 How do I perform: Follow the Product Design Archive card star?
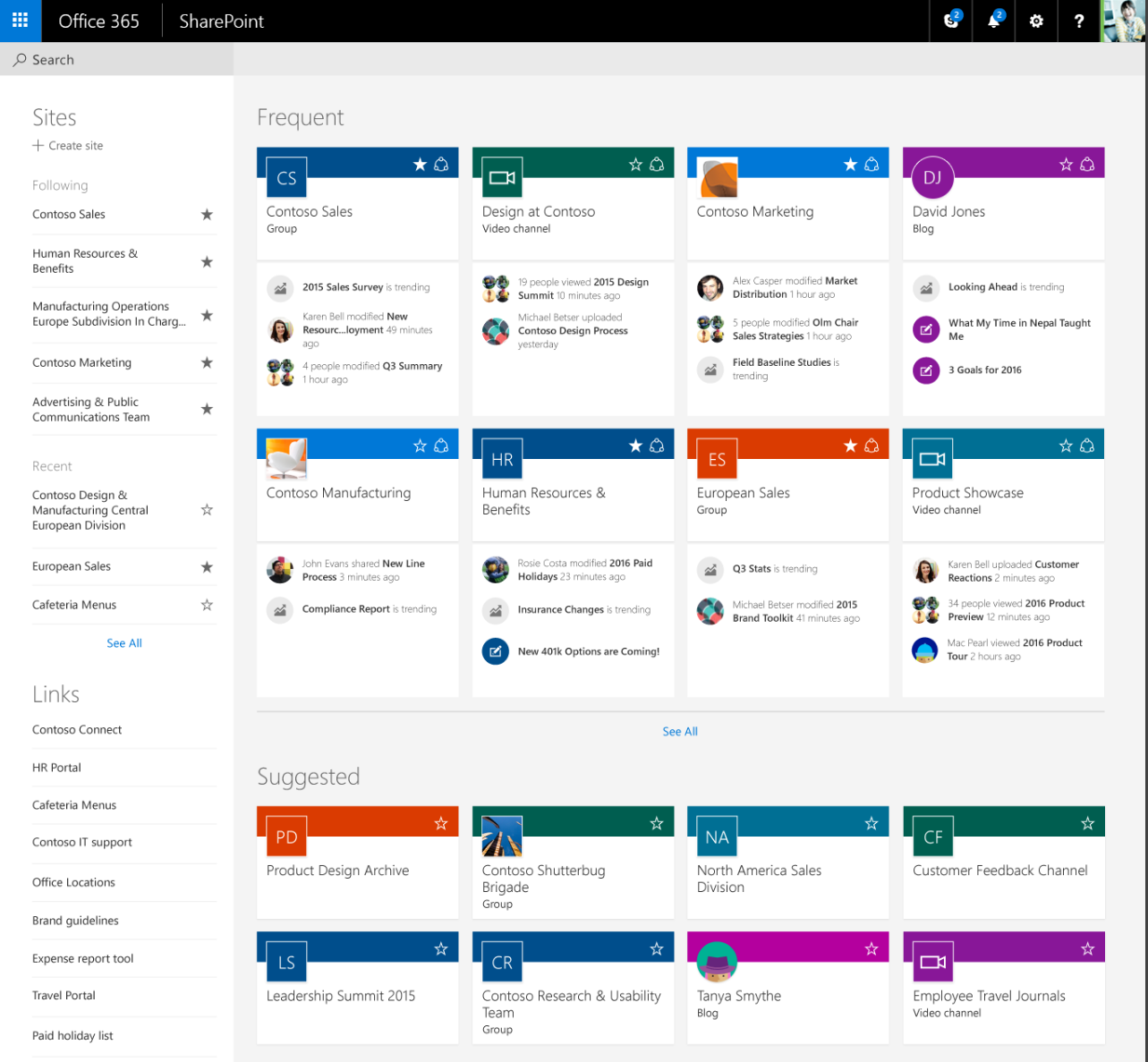tap(441, 823)
